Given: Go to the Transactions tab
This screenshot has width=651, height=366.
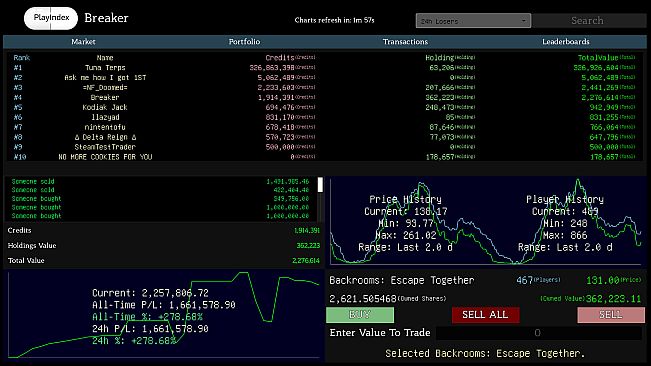Looking at the screenshot, I should point(405,41).
